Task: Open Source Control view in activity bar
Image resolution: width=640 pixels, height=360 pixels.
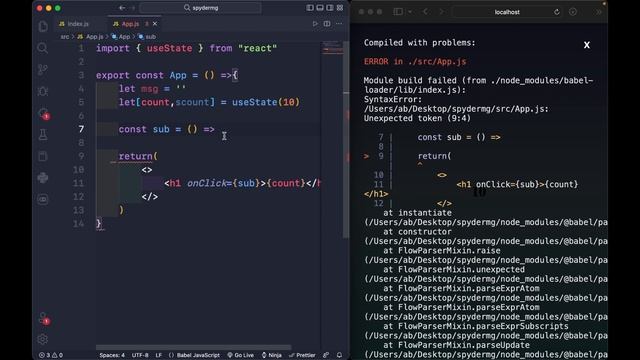Action: pyautogui.click(x=43, y=70)
